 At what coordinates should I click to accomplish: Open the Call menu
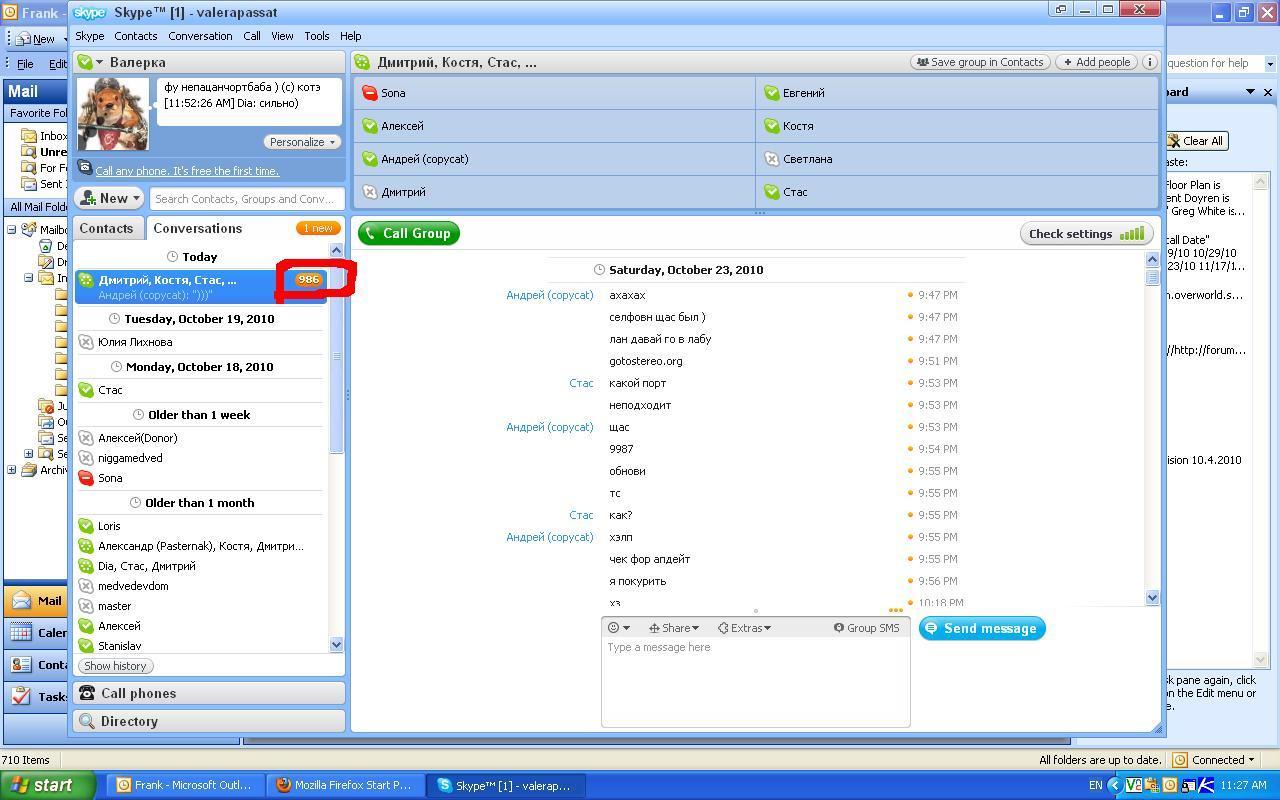coord(252,36)
